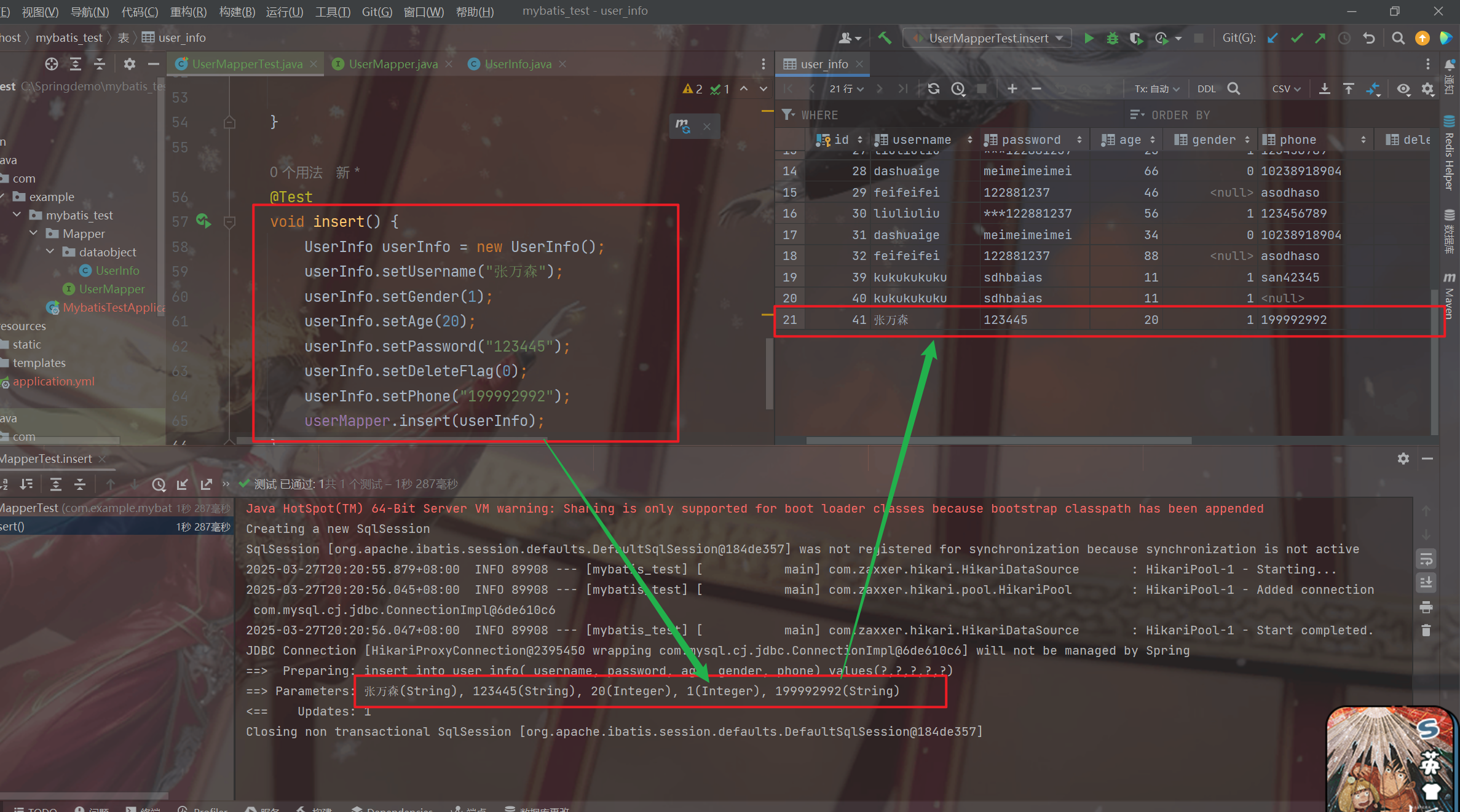Image resolution: width=1460 pixels, height=812 pixels.
Task: Switch to the UserMapper.java tab
Action: 393,64
